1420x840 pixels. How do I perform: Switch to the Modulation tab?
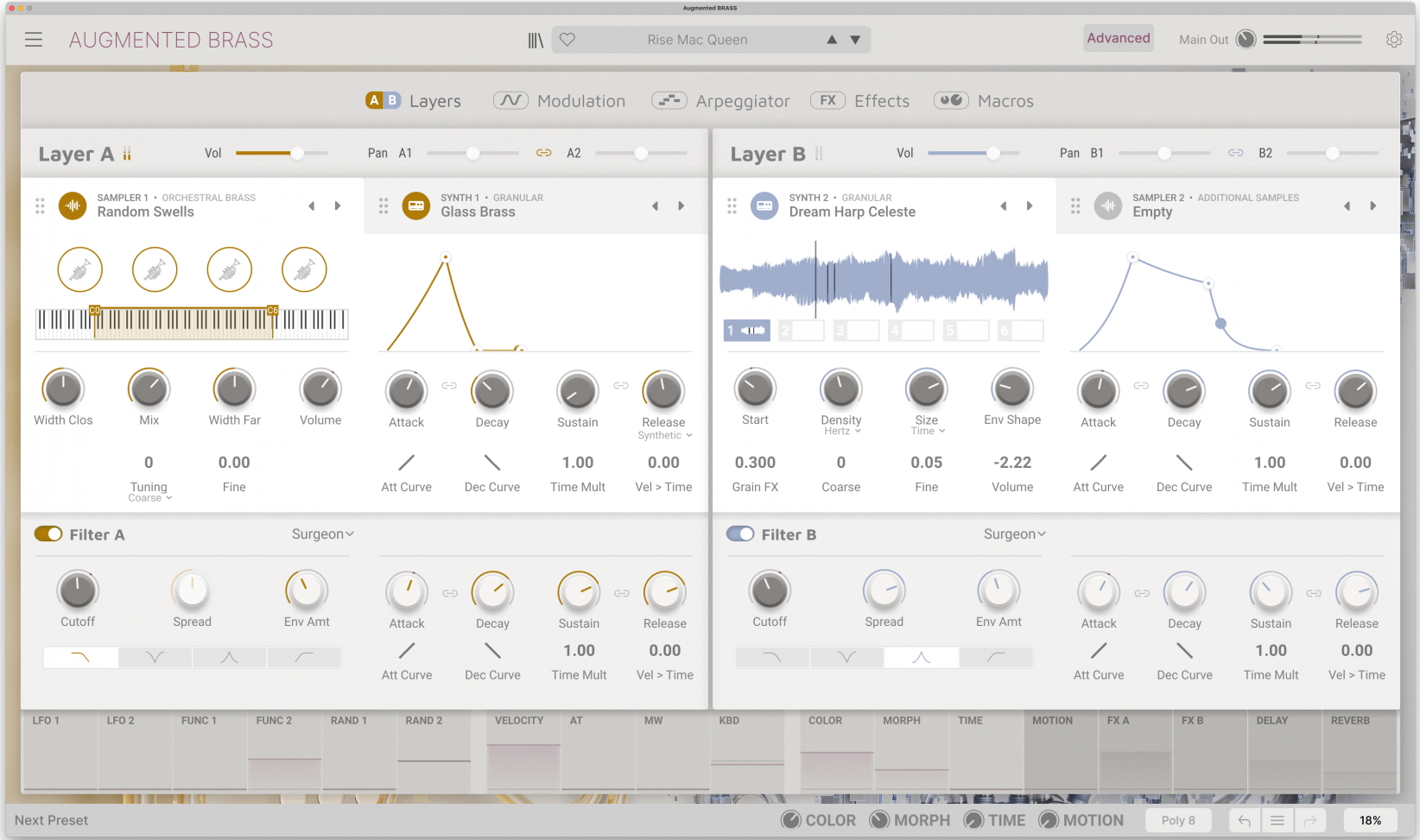tap(560, 101)
